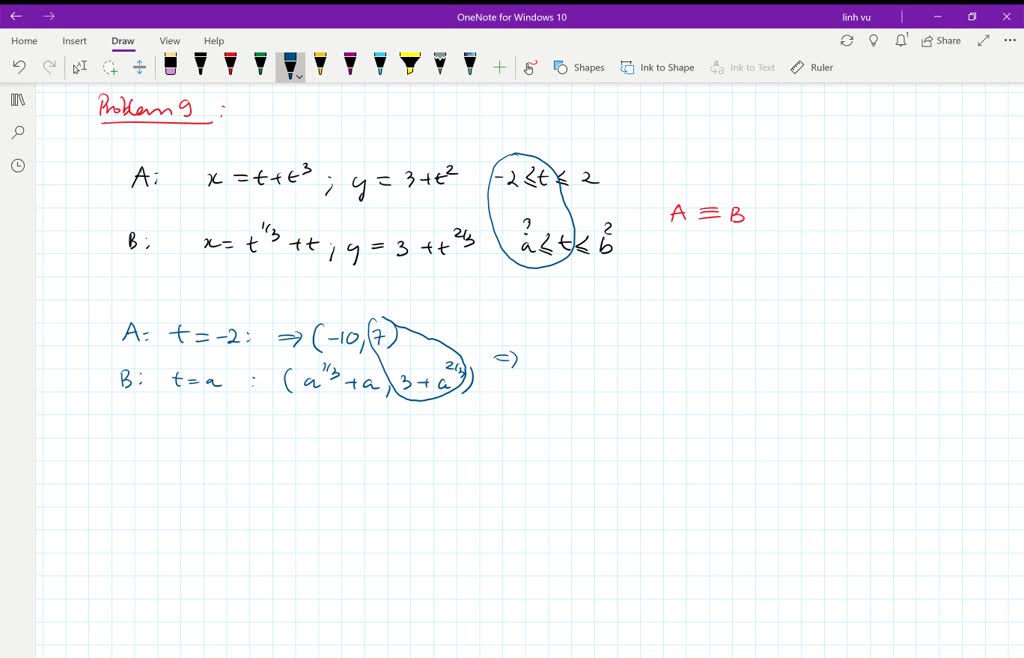The image size is (1024, 658).
Task: Open the View tab
Action: (170, 40)
